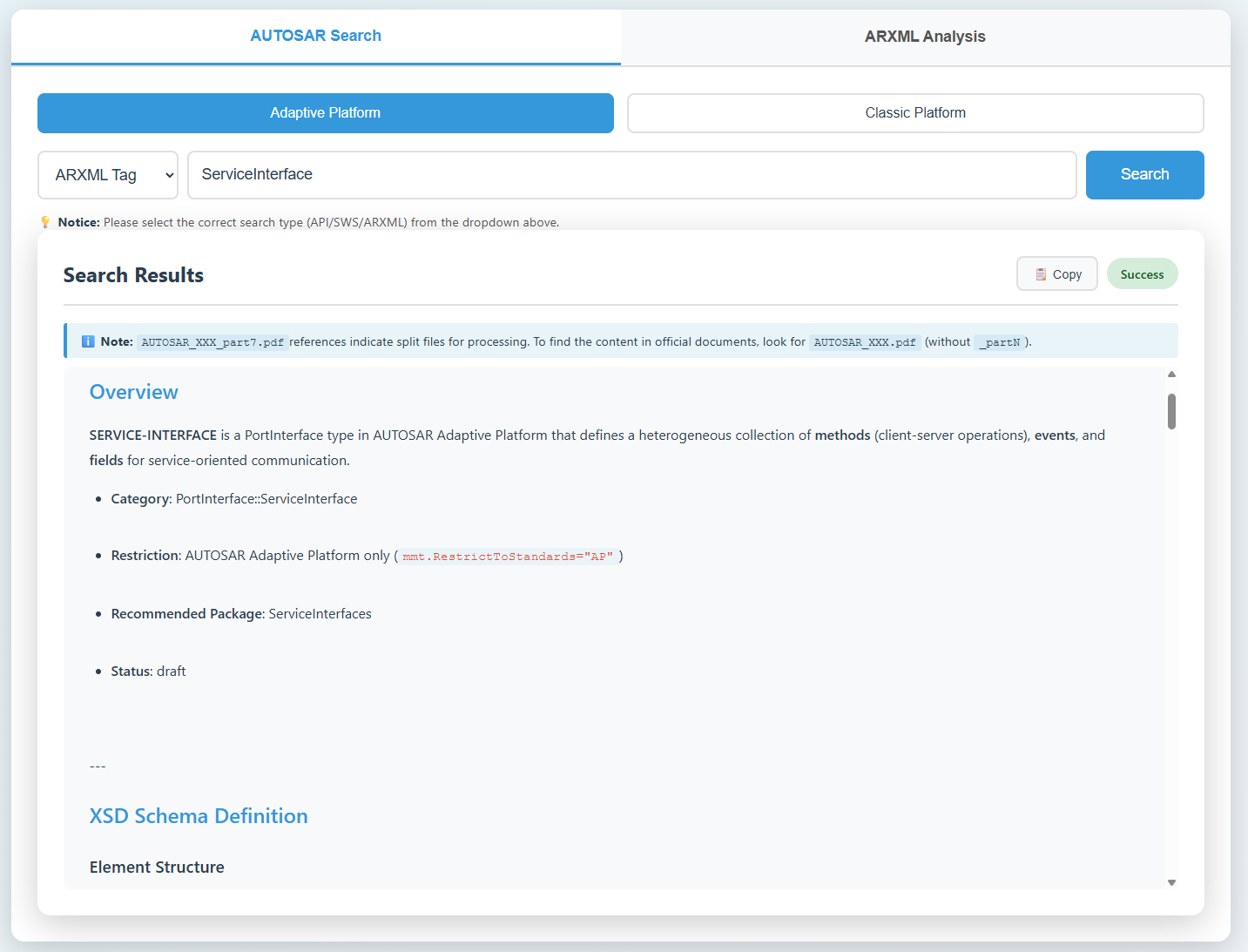The height and width of the screenshot is (952, 1248).
Task: Open the AUTOSAR Search tab
Action: 315,37
